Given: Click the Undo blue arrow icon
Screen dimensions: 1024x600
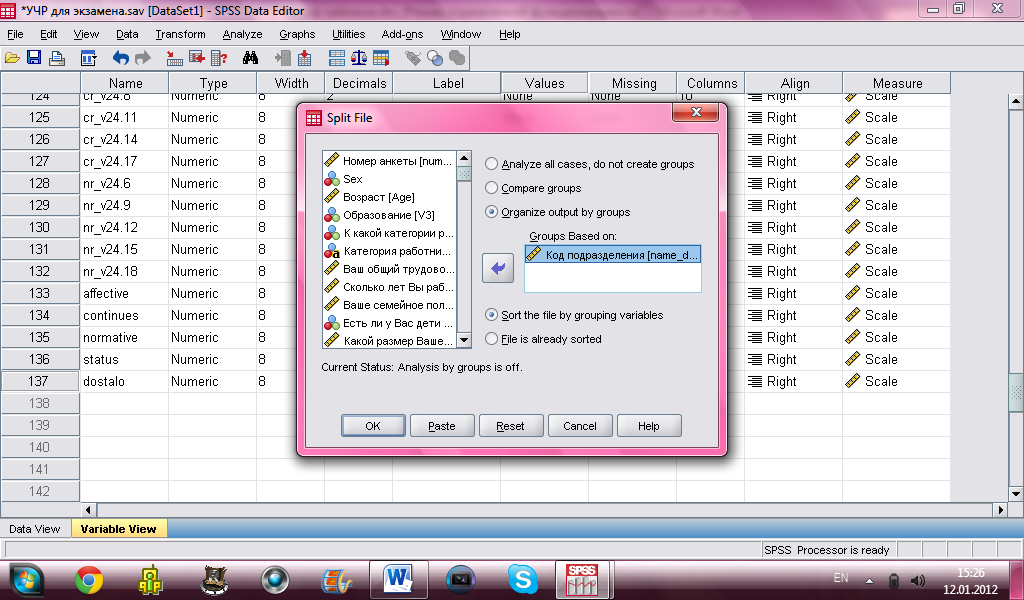Looking at the screenshot, I should pyautogui.click(x=121, y=58).
